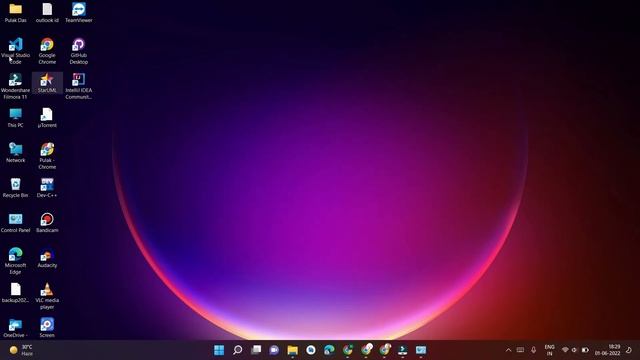The width and height of the screenshot is (640, 360).
Task: Select the Control Panel desktop icon
Action: coord(16,223)
